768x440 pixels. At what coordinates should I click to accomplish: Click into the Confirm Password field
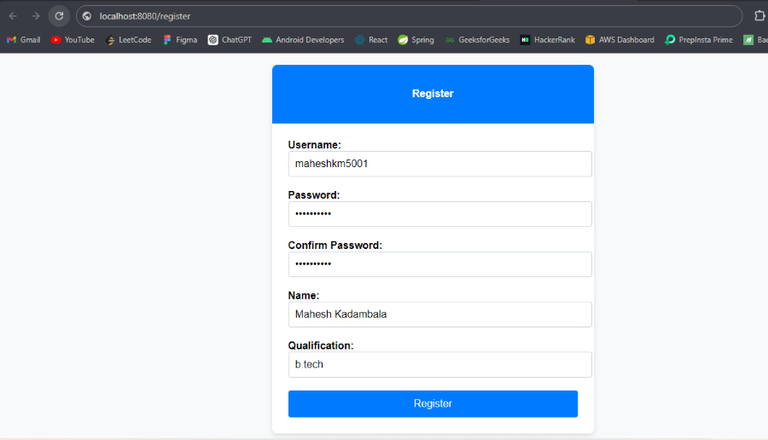click(440, 264)
